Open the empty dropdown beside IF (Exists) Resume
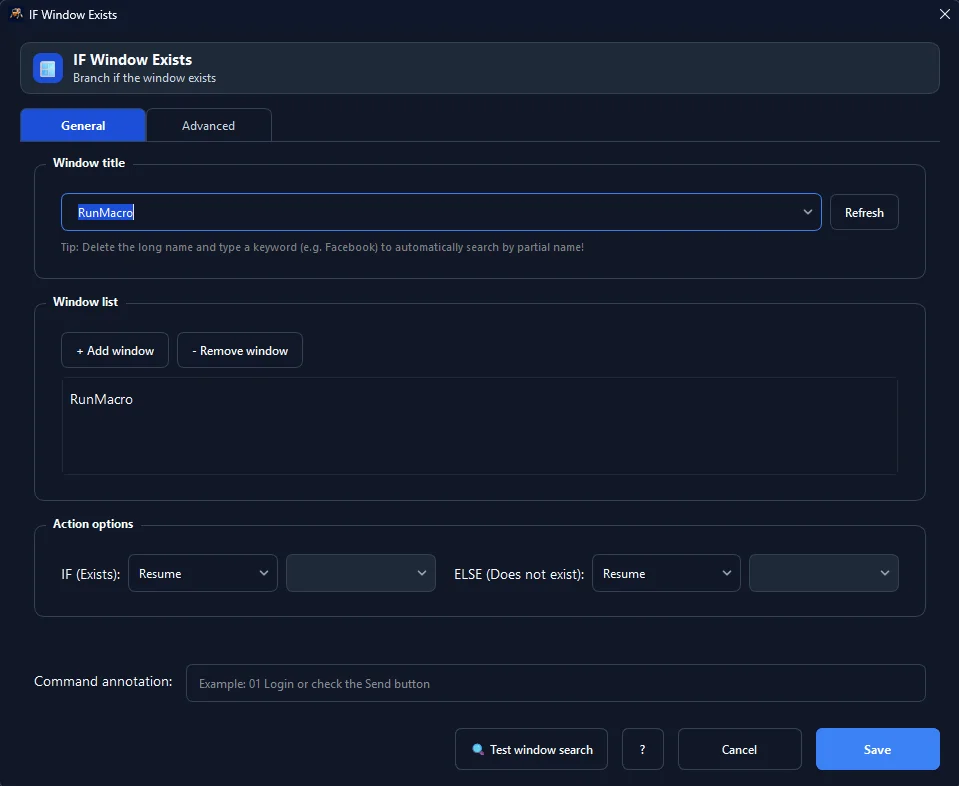 [361, 573]
